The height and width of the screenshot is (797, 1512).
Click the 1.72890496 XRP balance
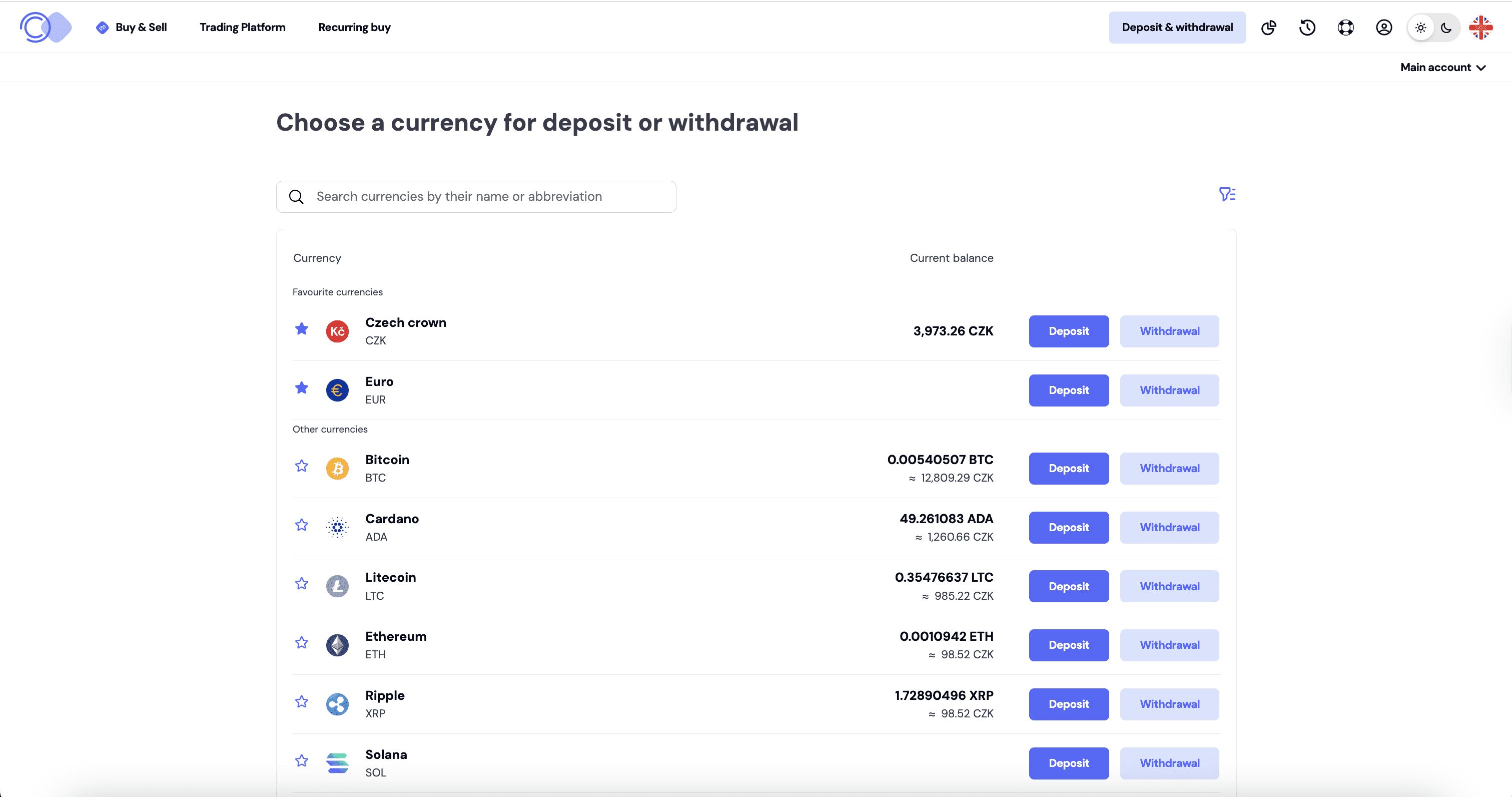tap(944, 695)
